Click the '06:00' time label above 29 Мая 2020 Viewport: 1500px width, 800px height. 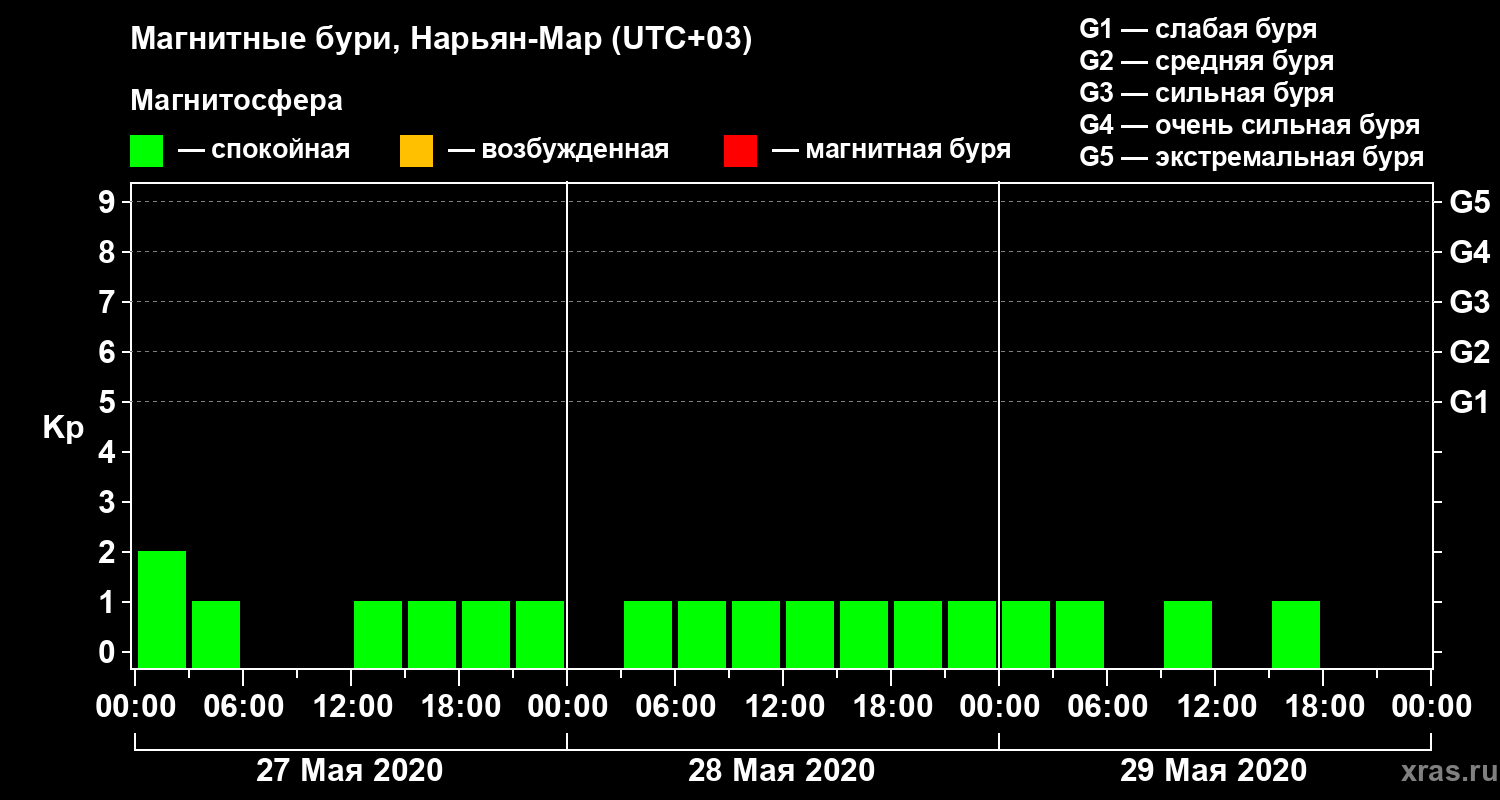tap(1107, 707)
